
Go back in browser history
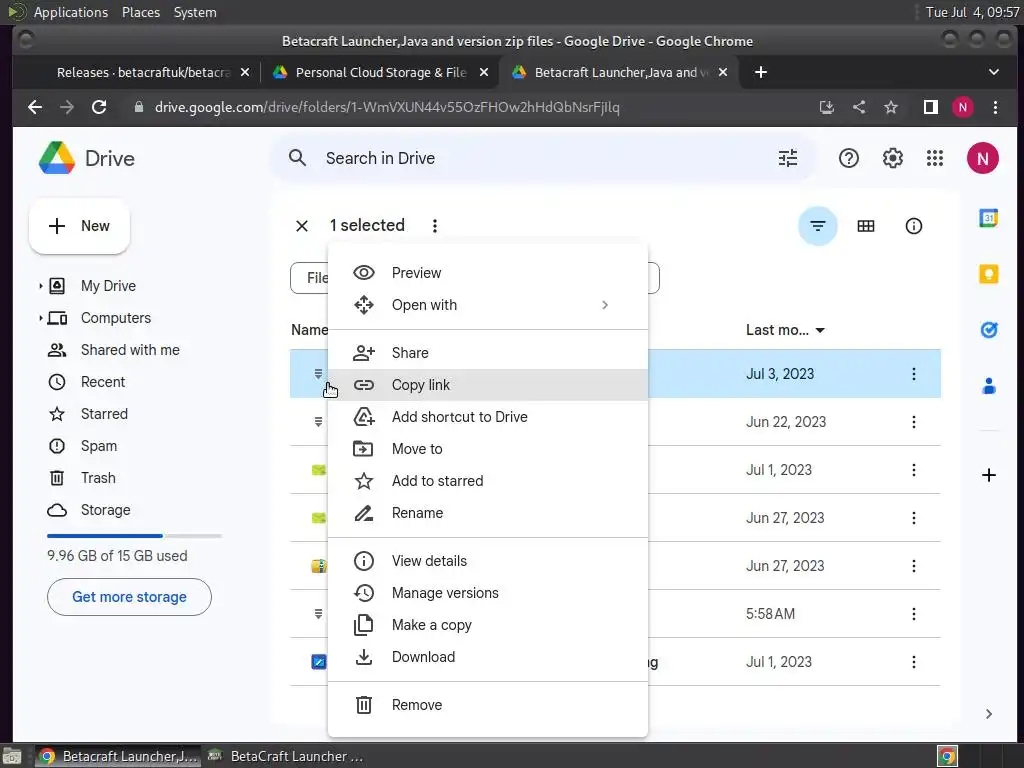pyautogui.click(x=35, y=107)
